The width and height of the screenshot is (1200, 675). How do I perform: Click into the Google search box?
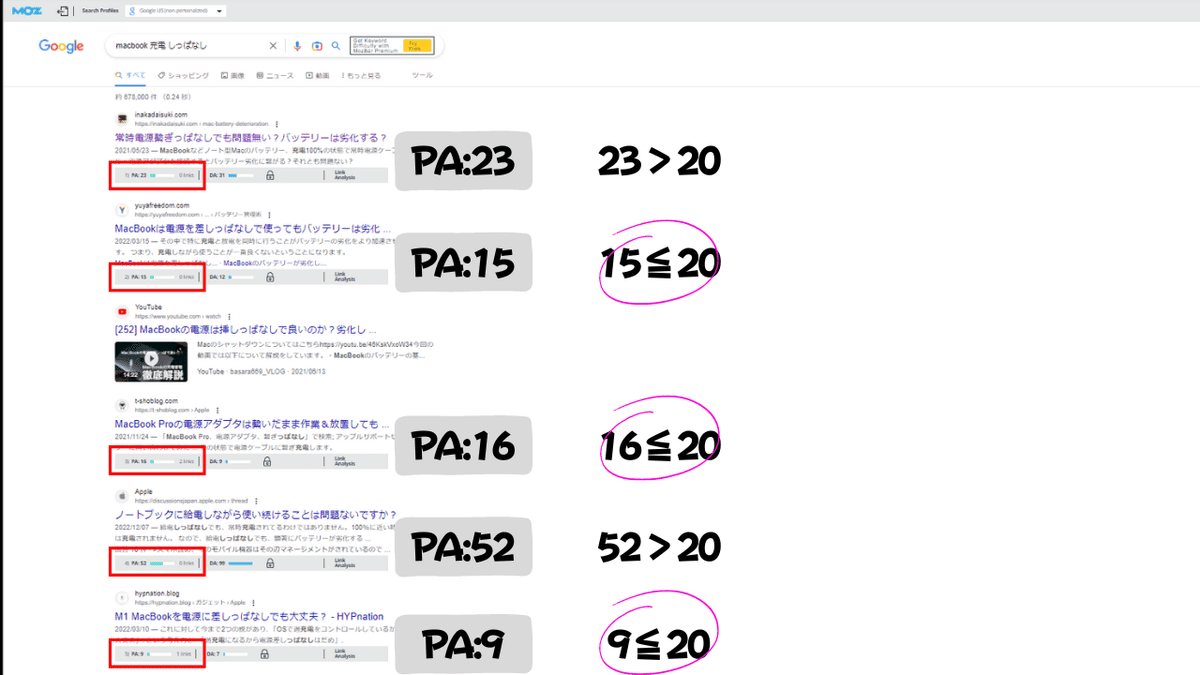[x=188, y=46]
